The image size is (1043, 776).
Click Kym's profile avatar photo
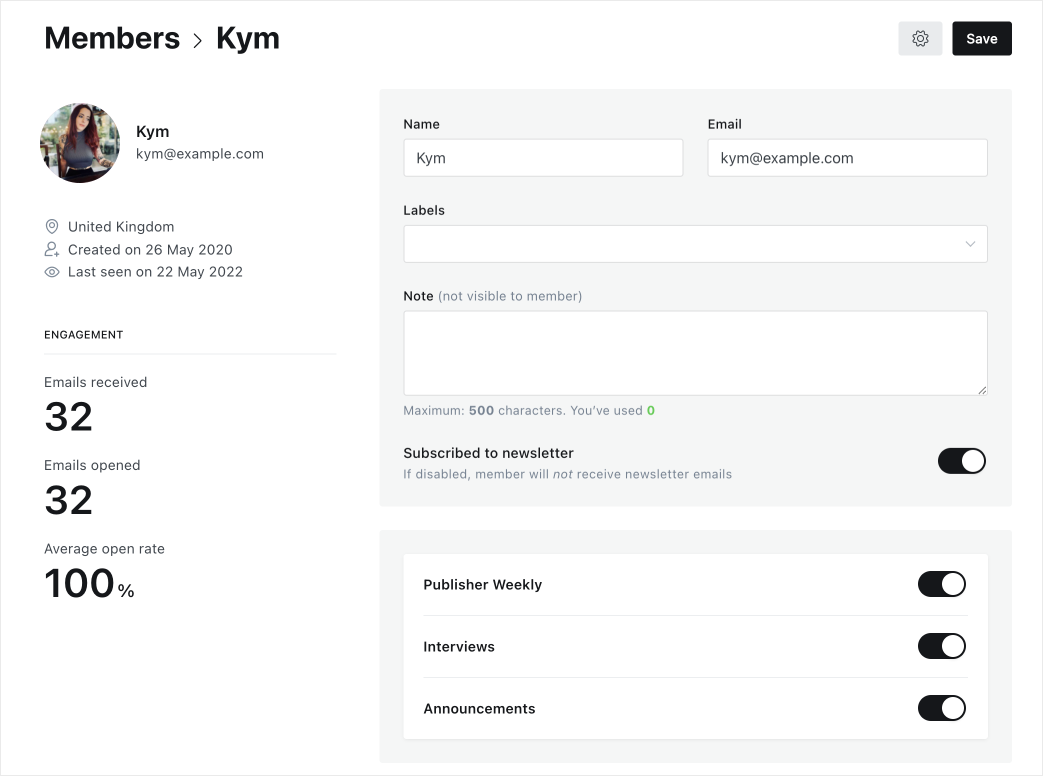click(x=80, y=143)
